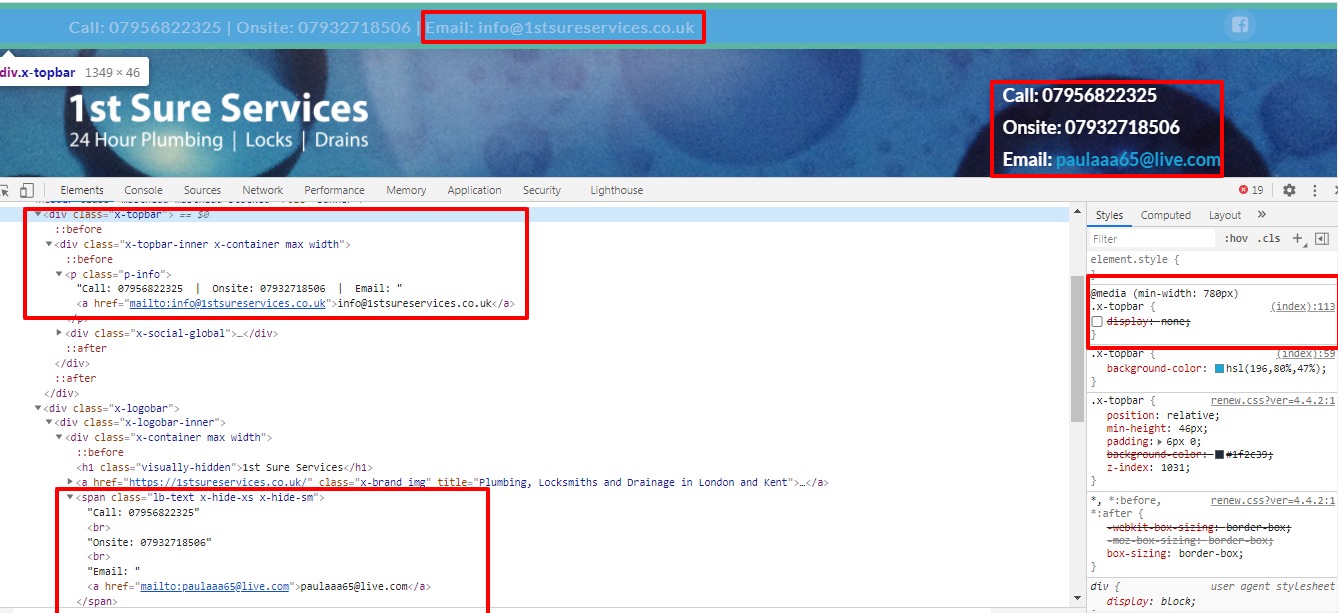Image resolution: width=1338 pixels, height=613 pixels.
Task: Click the box-sizing: border-box declaration
Action: point(1175,553)
